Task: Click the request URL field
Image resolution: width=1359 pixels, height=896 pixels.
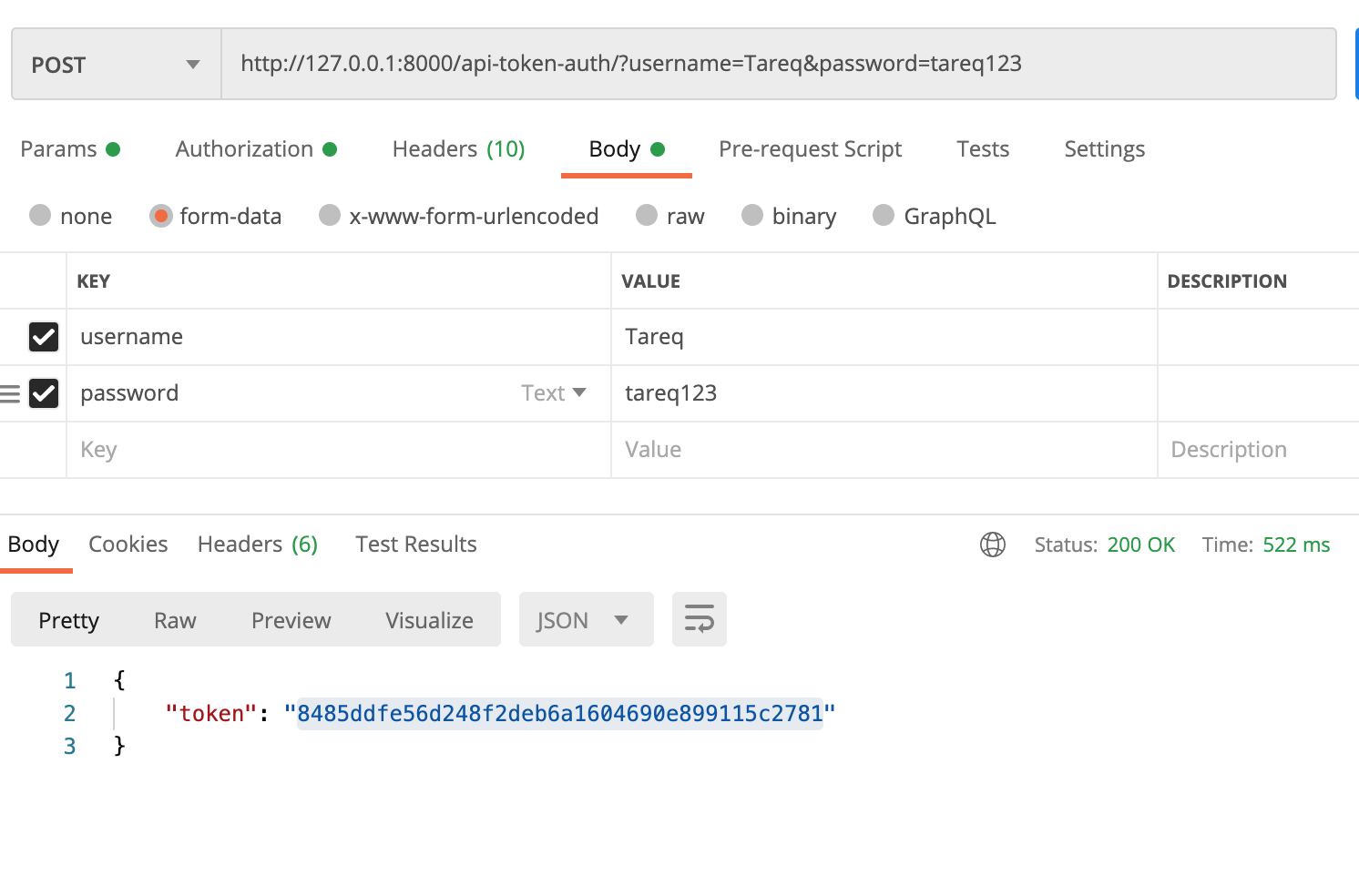Action: 779,64
